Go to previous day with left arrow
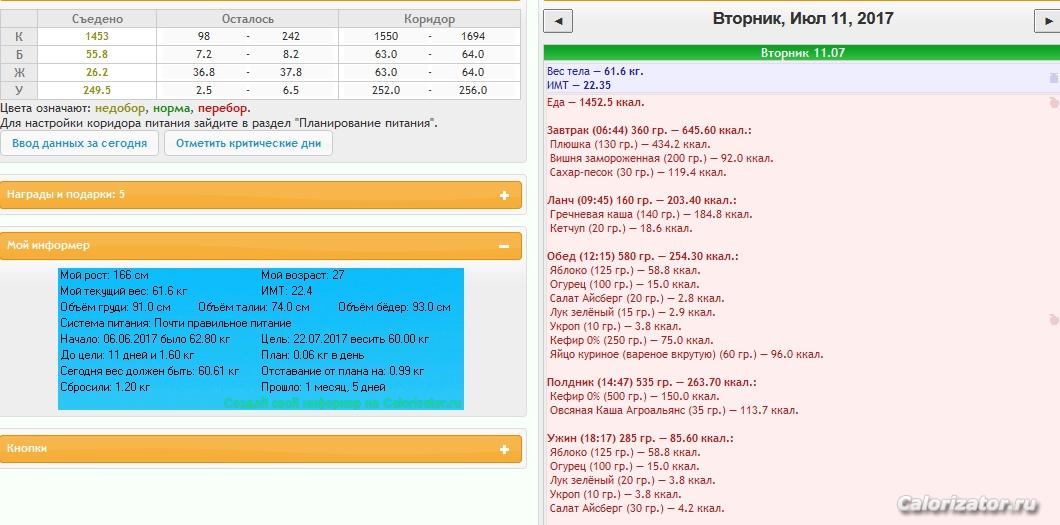 558,21
